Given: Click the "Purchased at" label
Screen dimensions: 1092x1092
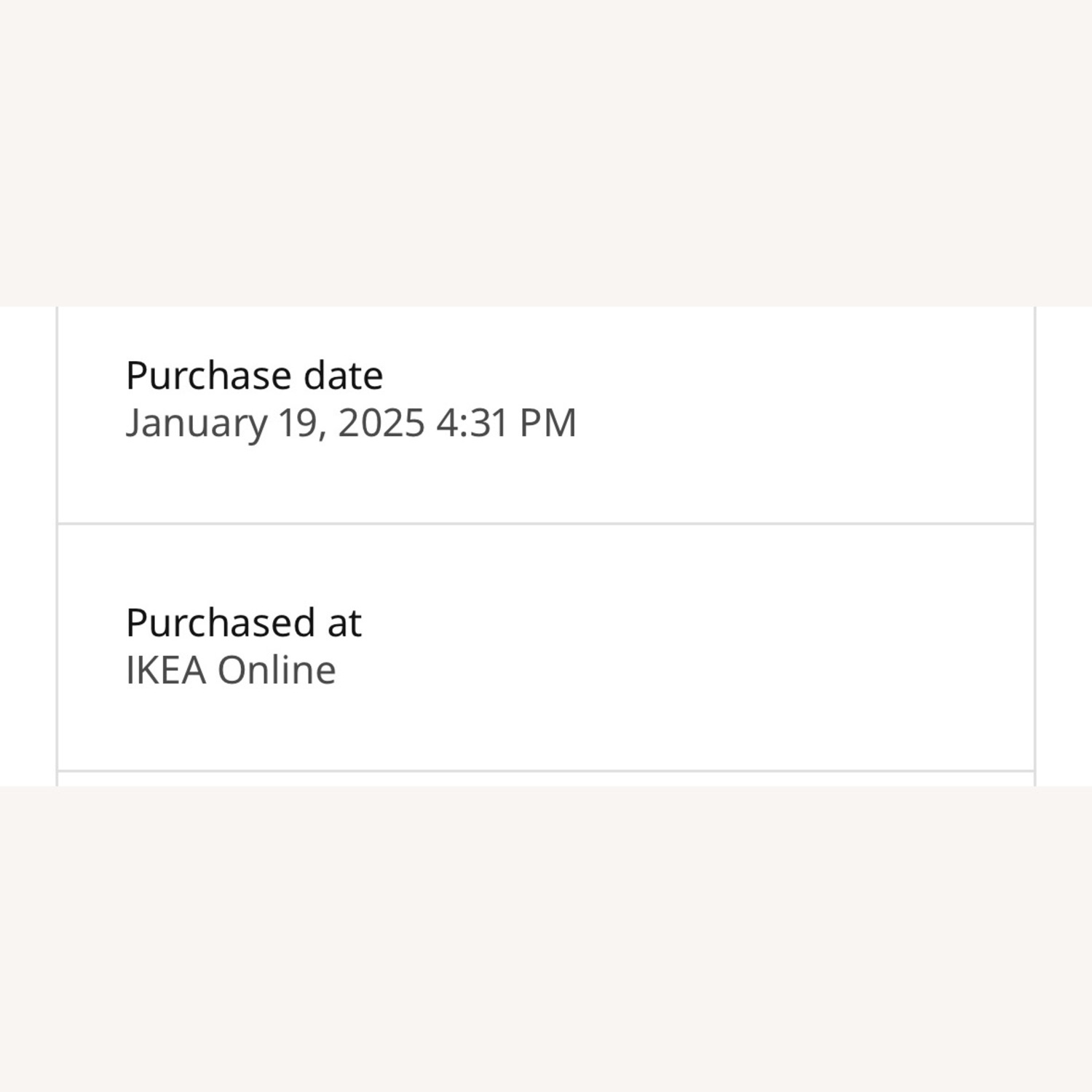Looking at the screenshot, I should tap(243, 623).
